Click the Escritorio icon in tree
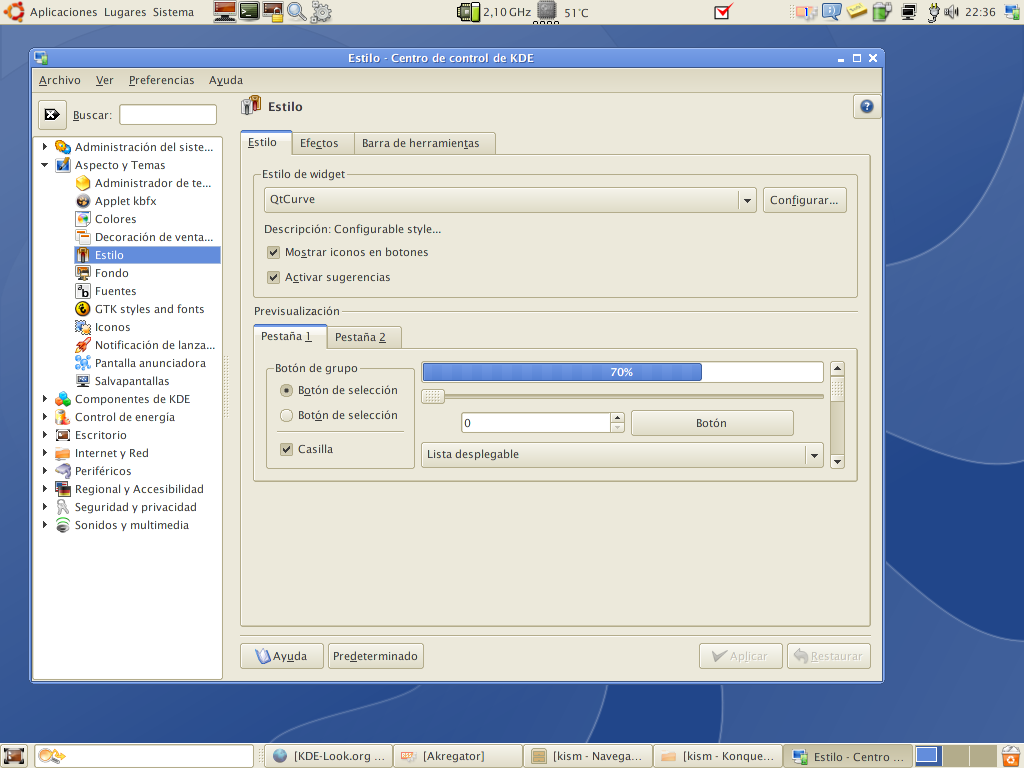Screen dimensions: 1024x768 click(63, 435)
